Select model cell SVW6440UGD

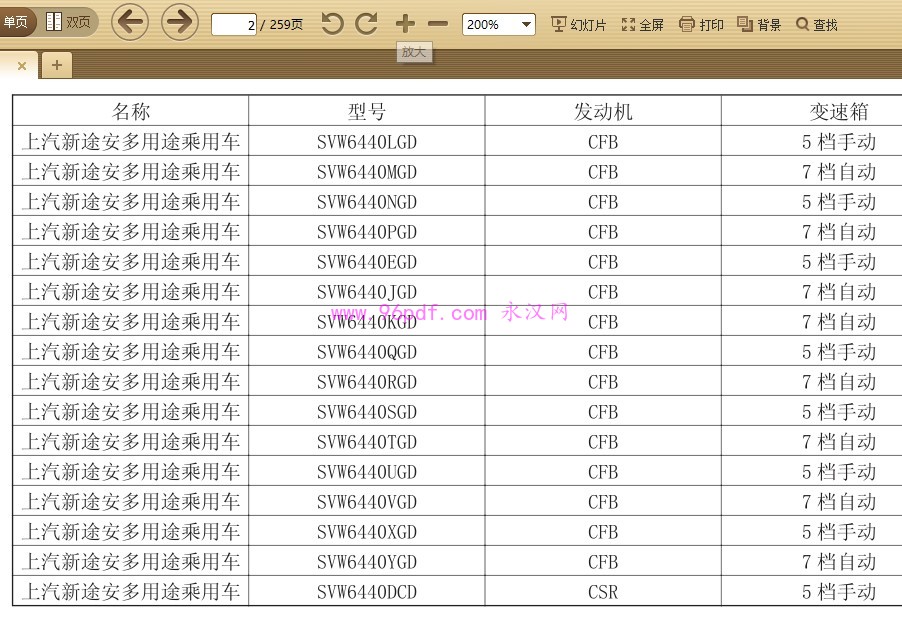pyautogui.click(x=367, y=471)
